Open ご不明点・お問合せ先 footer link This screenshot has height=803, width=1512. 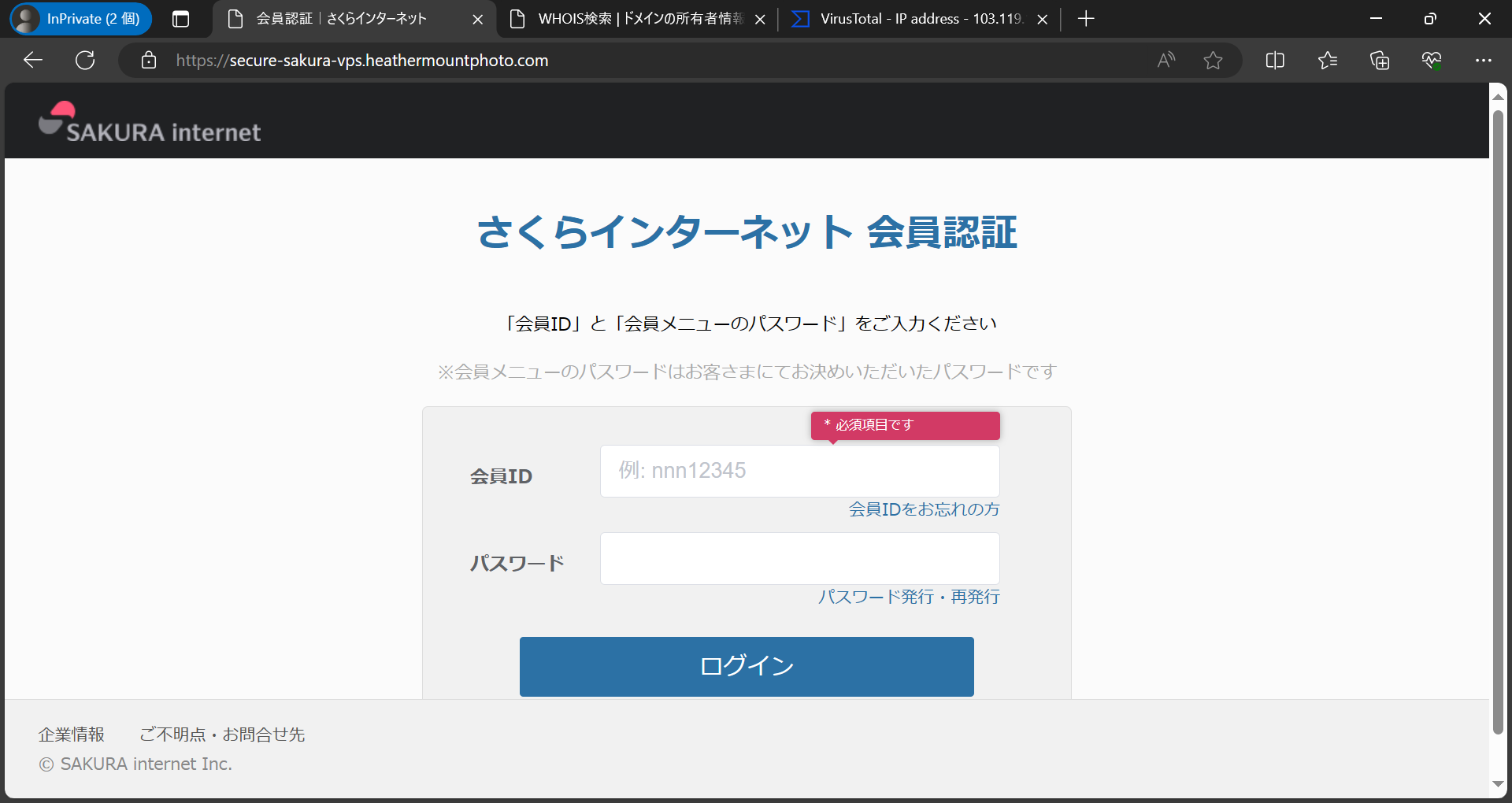pyautogui.click(x=222, y=735)
